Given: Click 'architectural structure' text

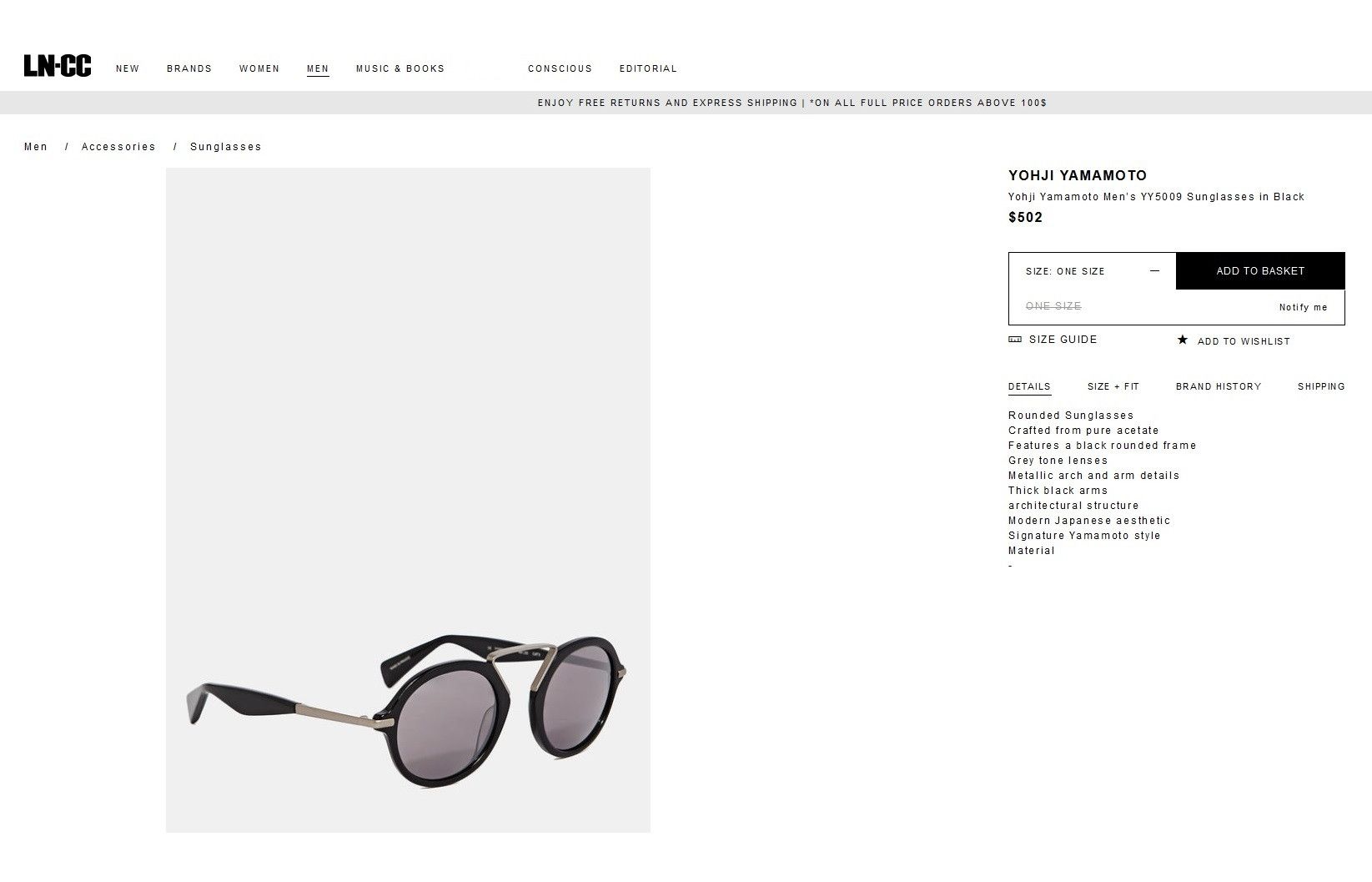Looking at the screenshot, I should tap(1073, 506).
